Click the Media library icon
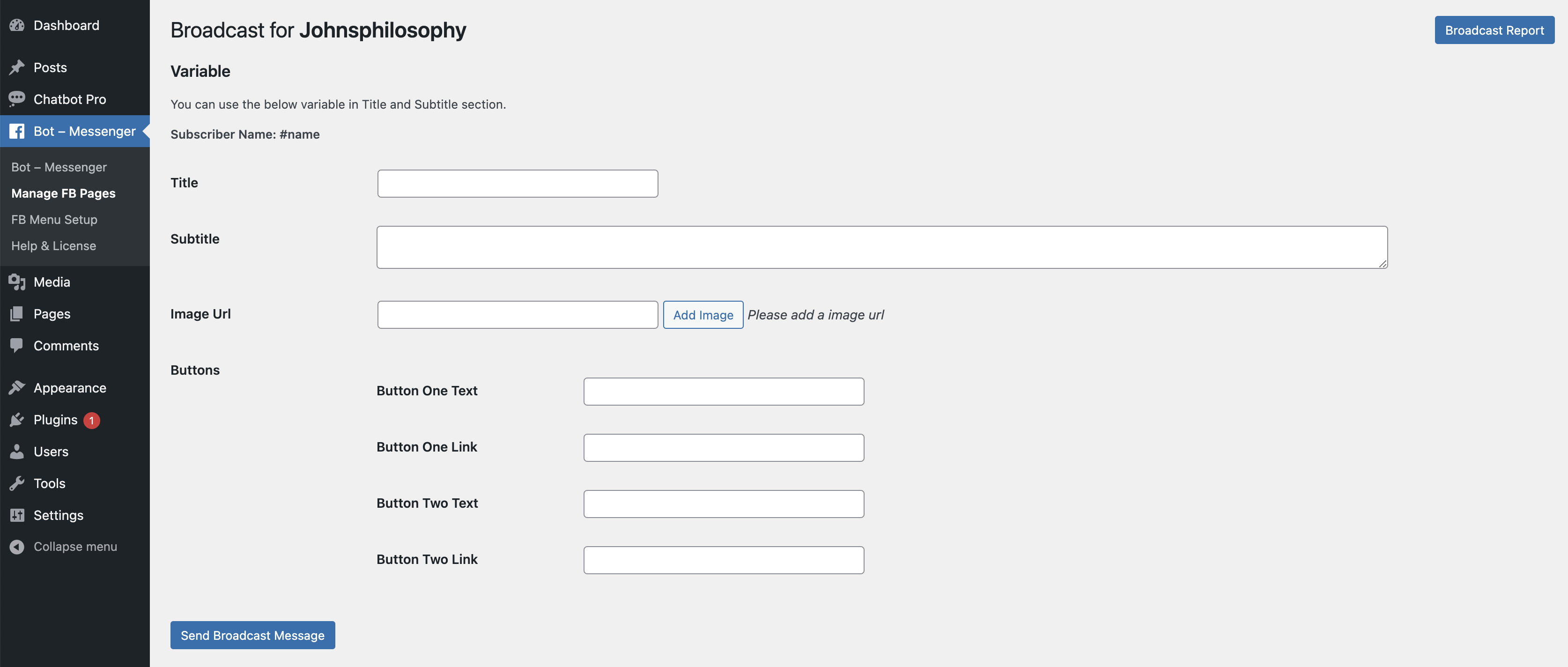The image size is (1568, 667). [17, 282]
